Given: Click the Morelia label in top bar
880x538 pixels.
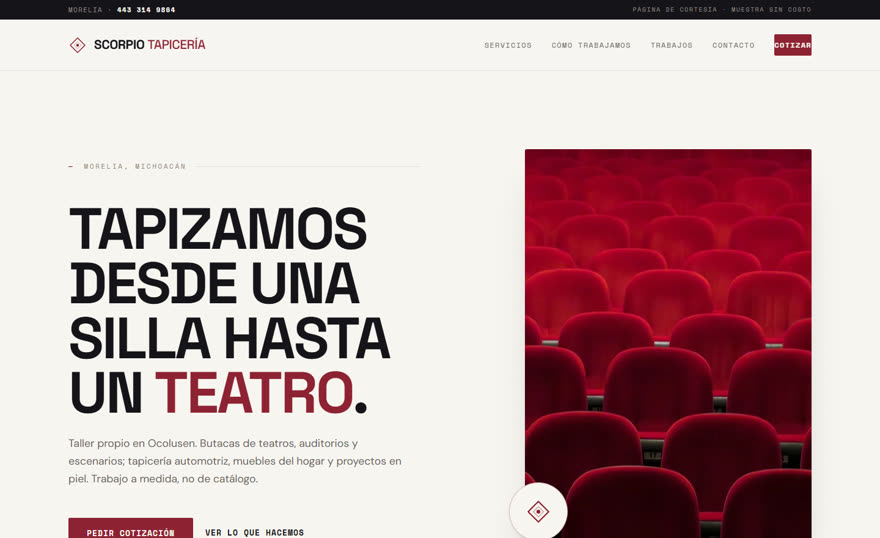Looking at the screenshot, I should (85, 10).
